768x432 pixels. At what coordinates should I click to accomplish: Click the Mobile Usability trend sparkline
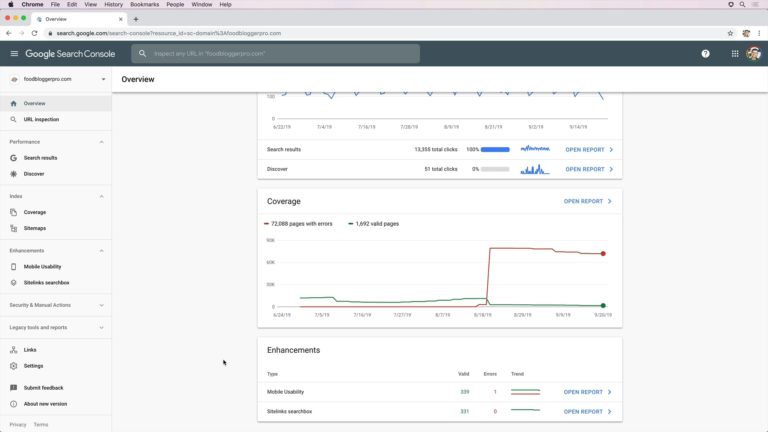click(x=525, y=392)
